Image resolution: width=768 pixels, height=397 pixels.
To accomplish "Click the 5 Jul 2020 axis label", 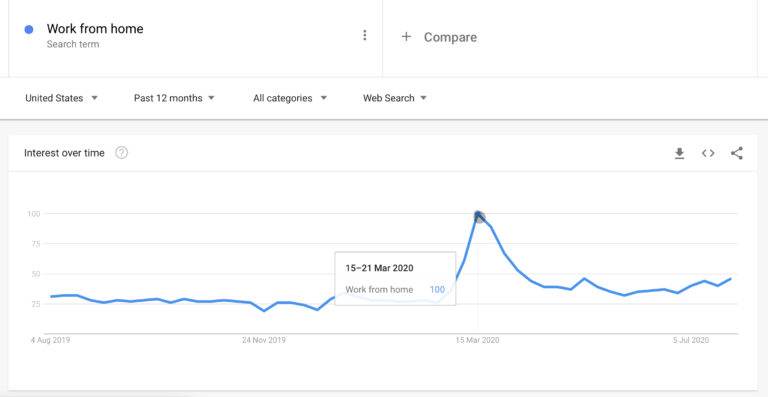I will (x=691, y=340).
